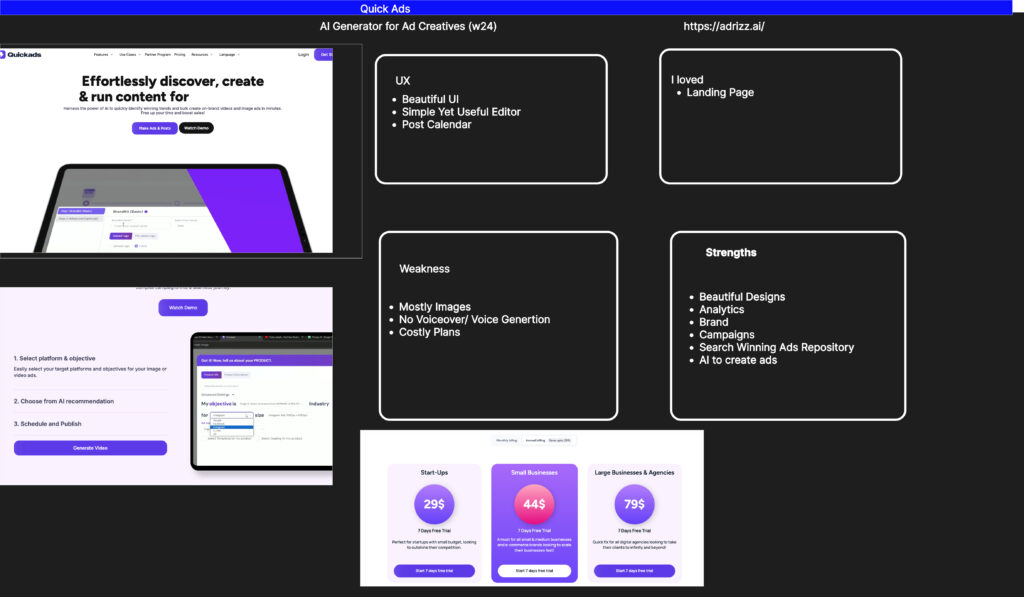
Task: Expand the Language dropdown
Action: (x=230, y=54)
